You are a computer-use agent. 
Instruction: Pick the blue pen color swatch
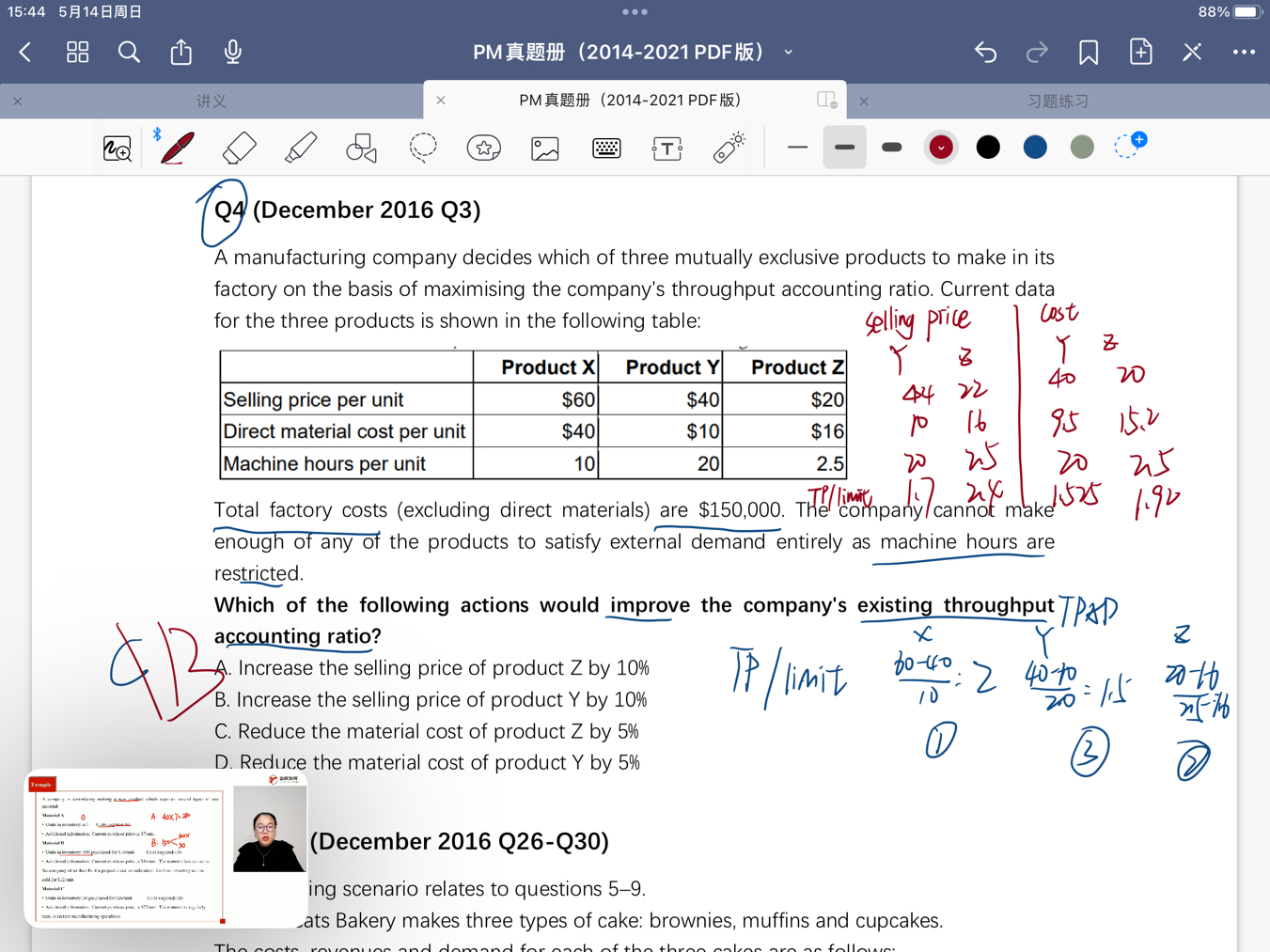click(x=1035, y=148)
